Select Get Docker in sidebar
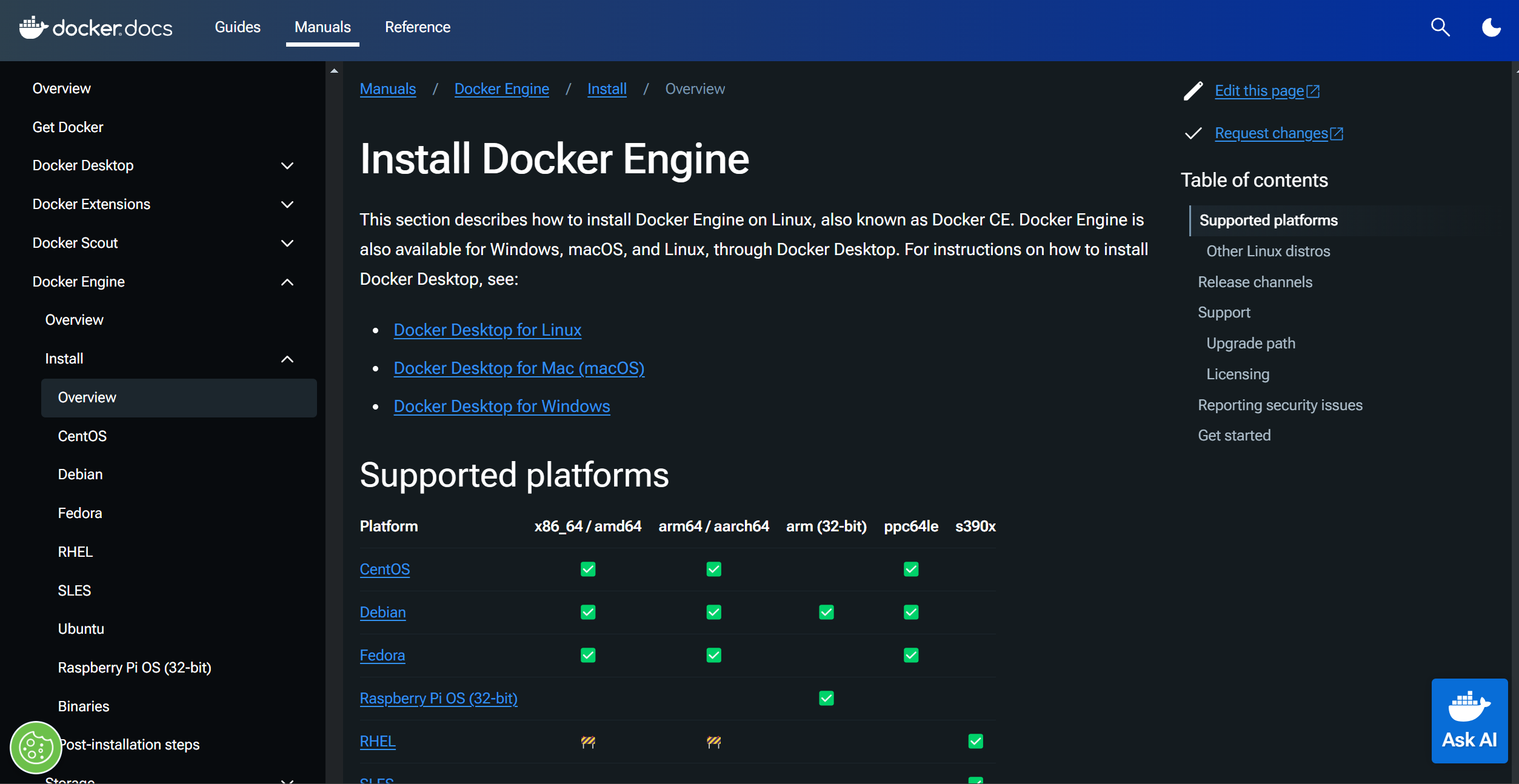This screenshot has width=1519, height=784. pyautogui.click(x=68, y=127)
